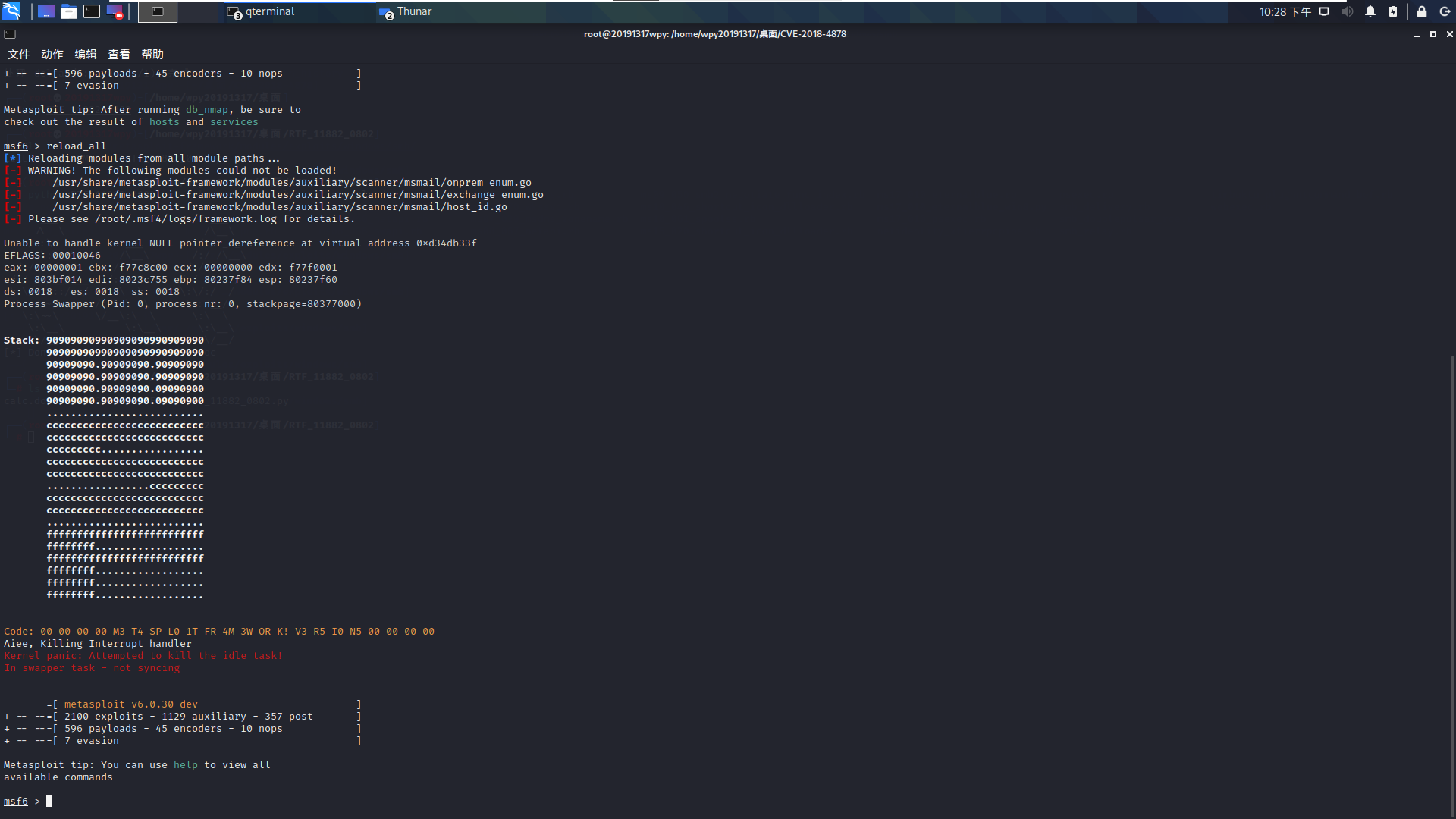The width and height of the screenshot is (1456, 819).
Task: Click the bottom msf6 prompt cursor
Action: coord(49,802)
